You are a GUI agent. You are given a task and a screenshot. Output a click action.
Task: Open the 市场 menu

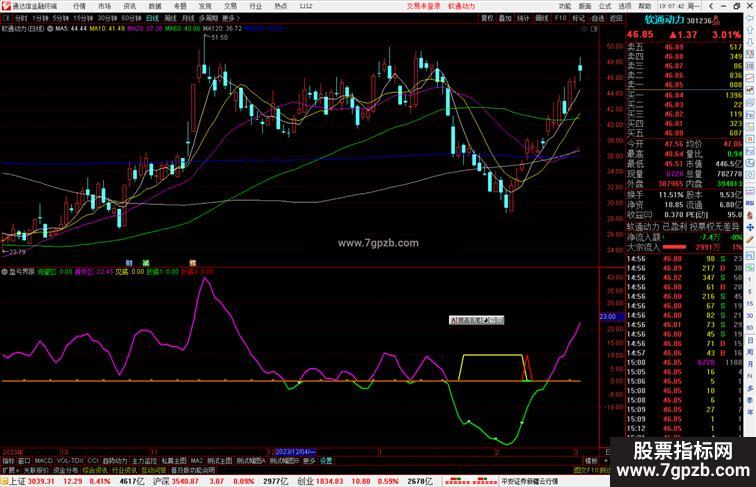tap(104, 6)
